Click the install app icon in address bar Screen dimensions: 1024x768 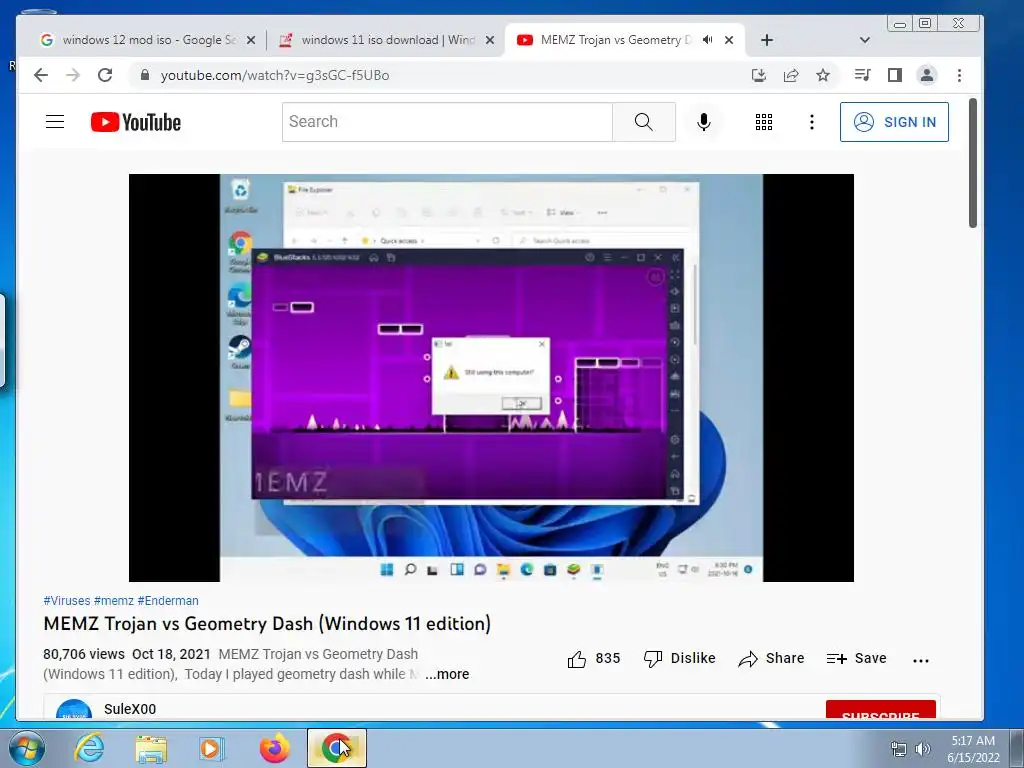pyautogui.click(x=759, y=75)
